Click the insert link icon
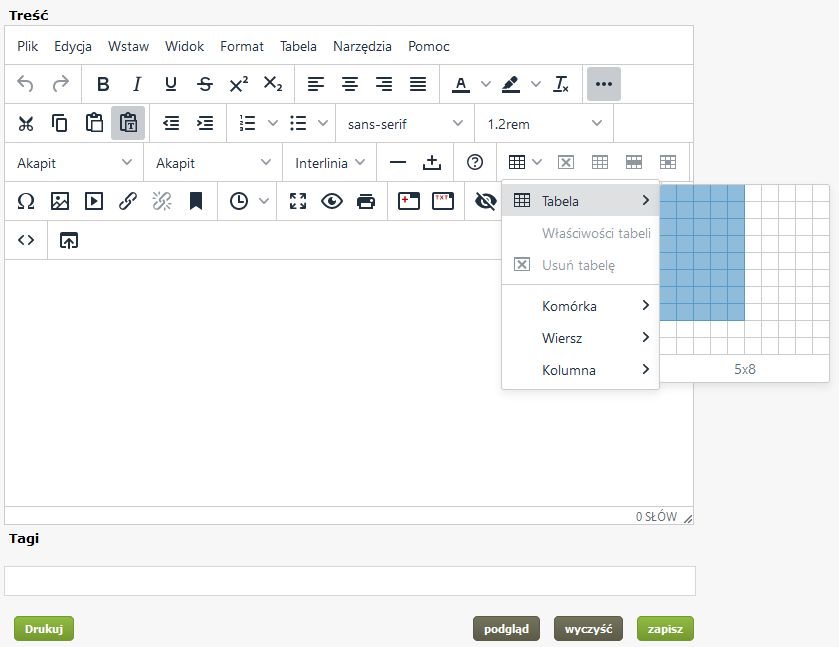This screenshot has height=647, width=839. click(x=128, y=201)
